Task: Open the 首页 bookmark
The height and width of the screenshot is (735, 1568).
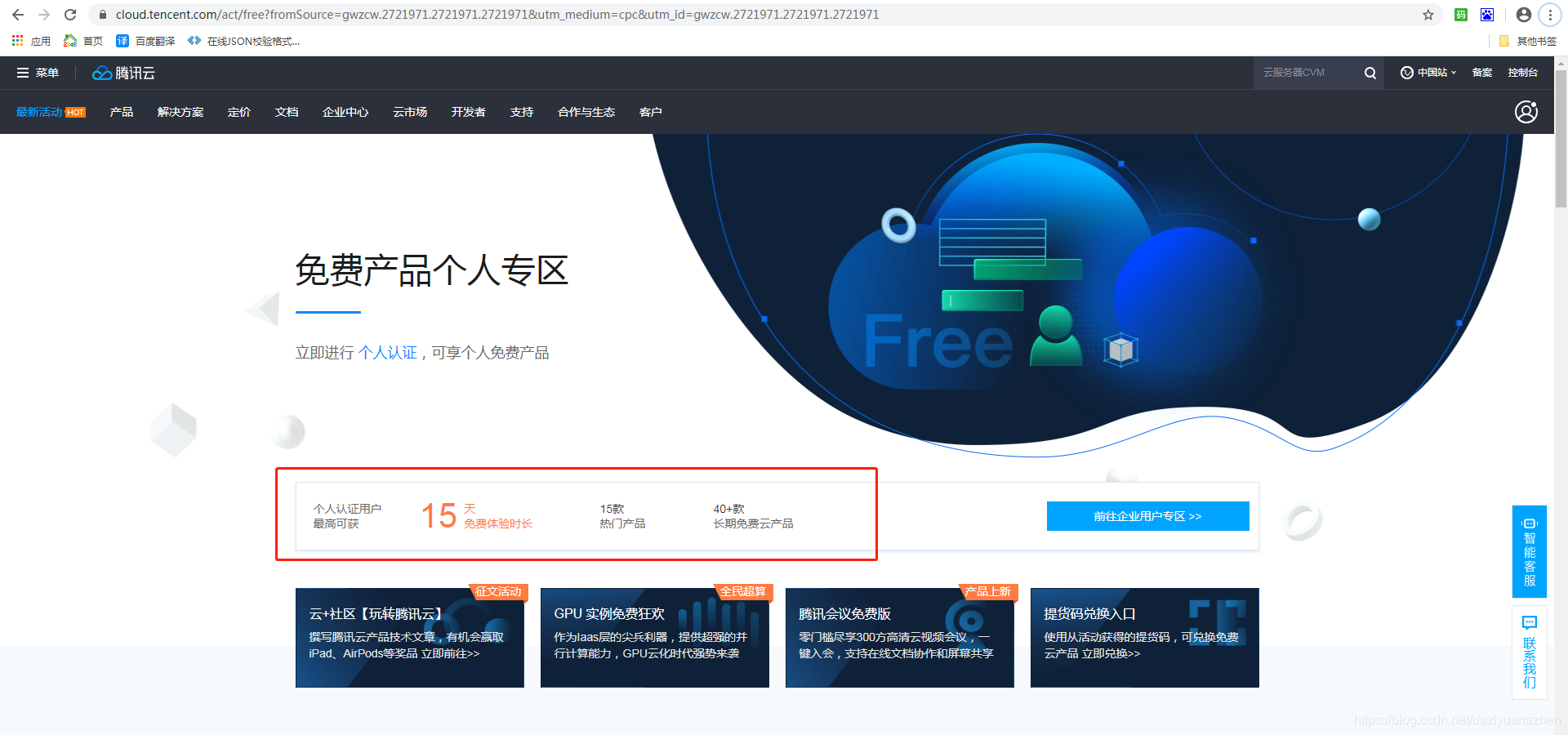Action: tap(83, 41)
